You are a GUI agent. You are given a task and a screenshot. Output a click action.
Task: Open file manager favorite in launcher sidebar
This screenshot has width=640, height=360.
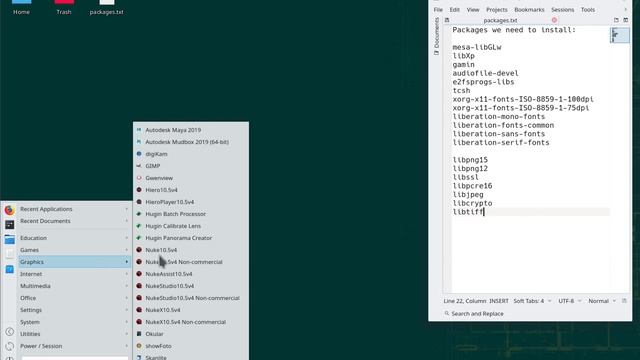[x=9, y=240]
